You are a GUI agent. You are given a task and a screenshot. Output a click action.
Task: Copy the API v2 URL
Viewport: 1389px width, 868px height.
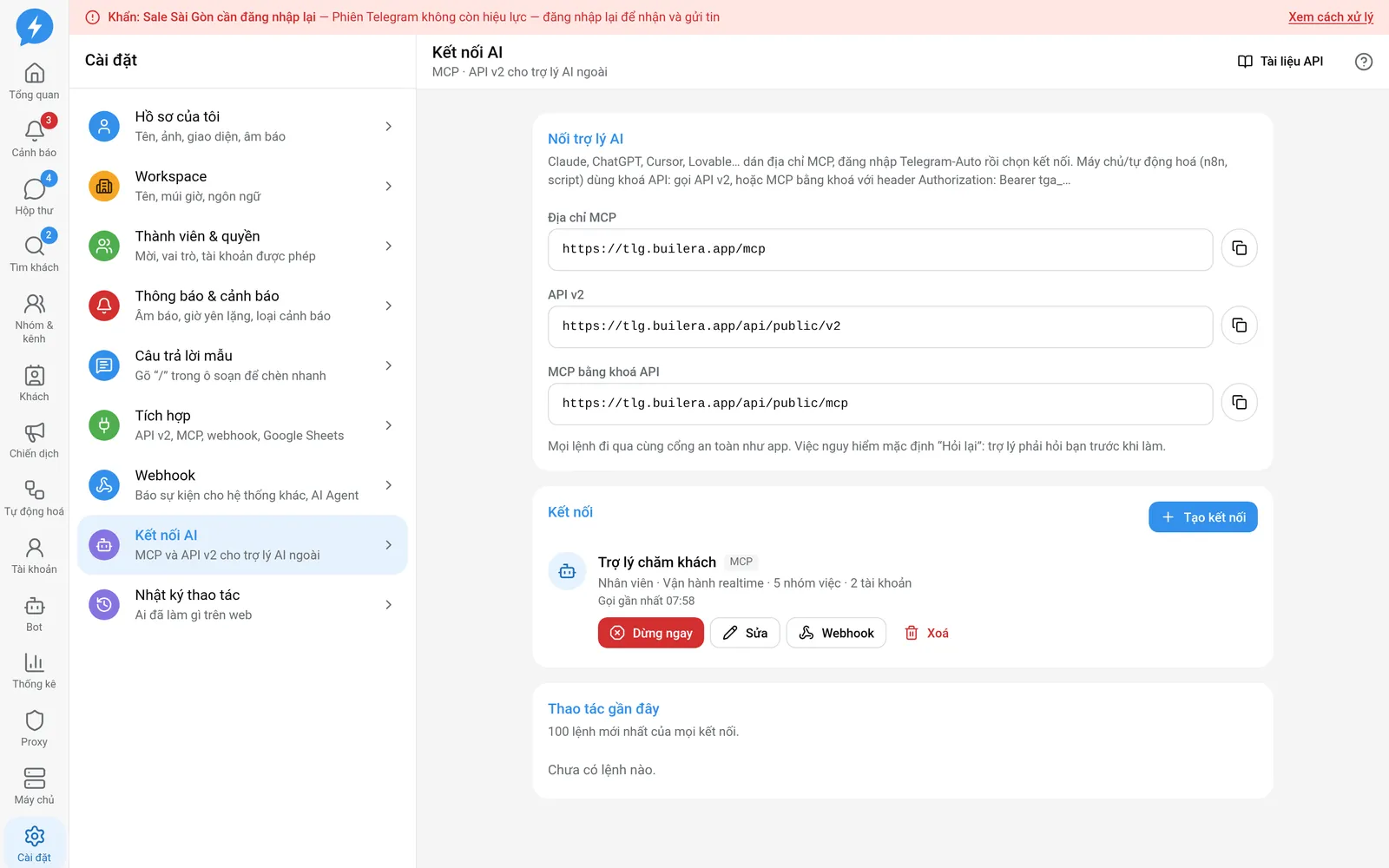(x=1239, y=325)
